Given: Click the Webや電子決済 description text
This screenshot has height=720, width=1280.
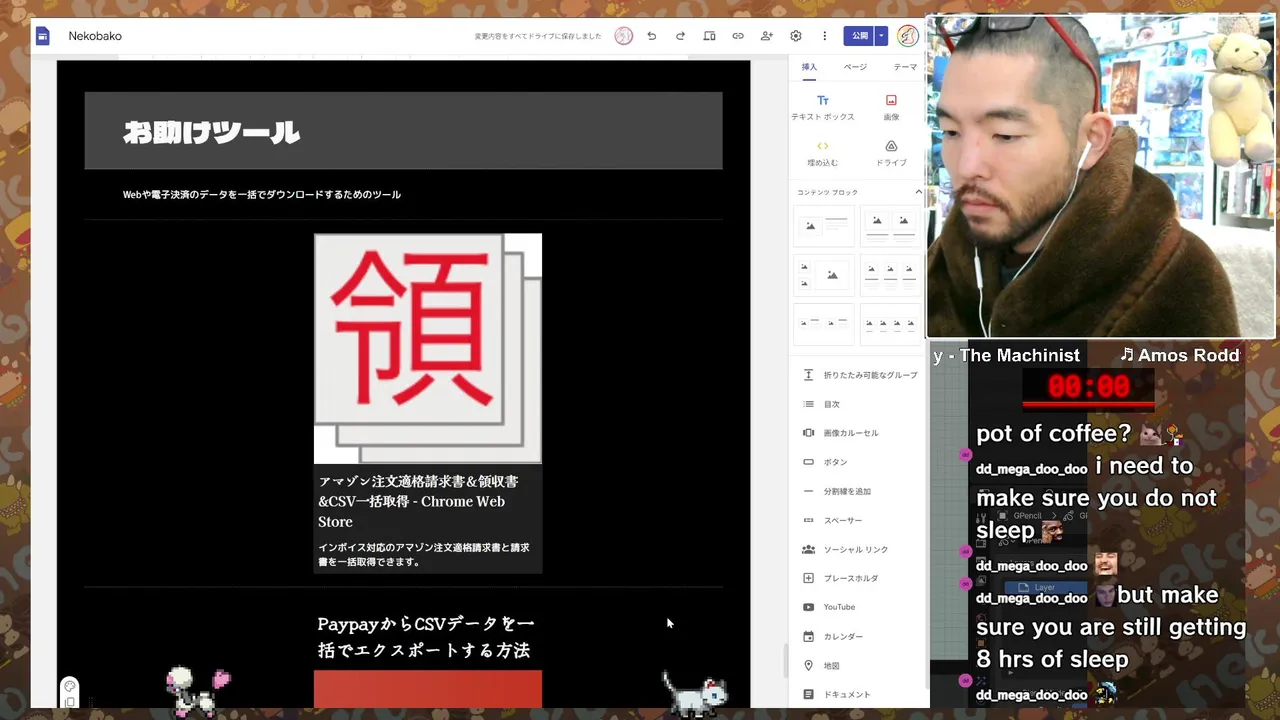Looking at the screenshot, I should [x=262, y=194].
